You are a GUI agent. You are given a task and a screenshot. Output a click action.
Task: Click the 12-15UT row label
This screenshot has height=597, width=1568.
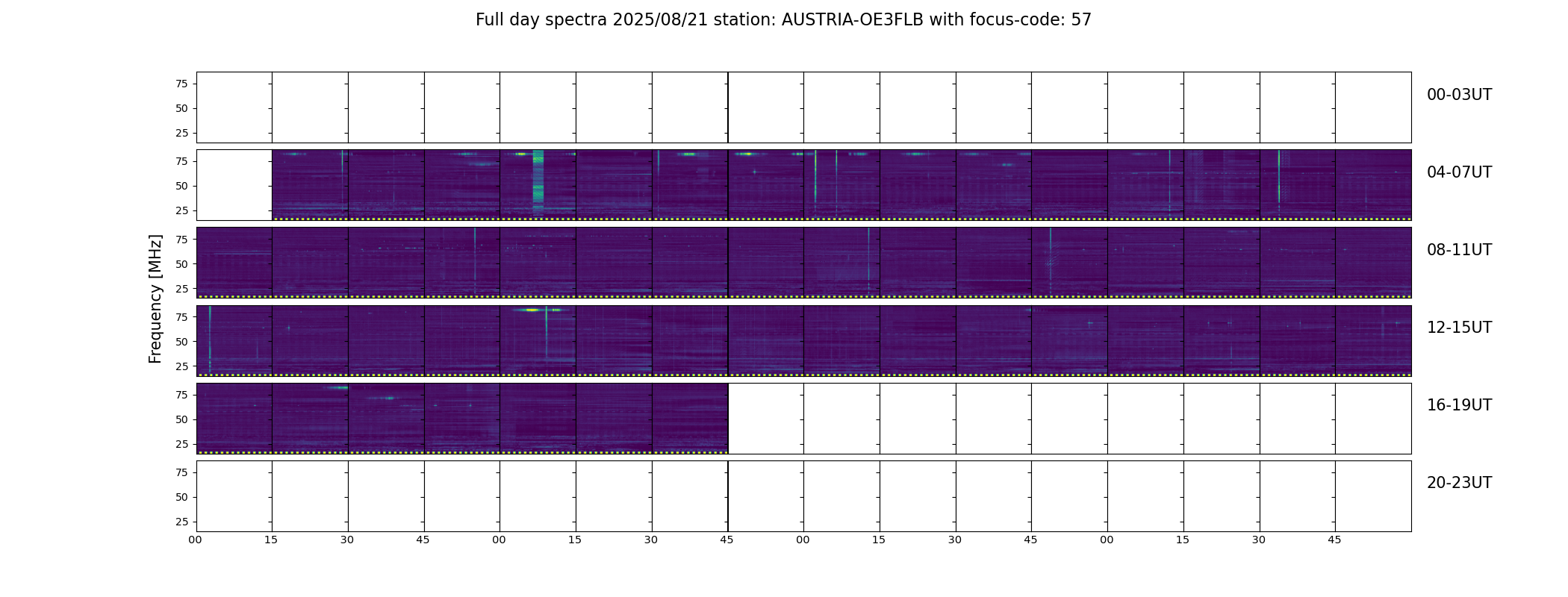coord(1459,328)
